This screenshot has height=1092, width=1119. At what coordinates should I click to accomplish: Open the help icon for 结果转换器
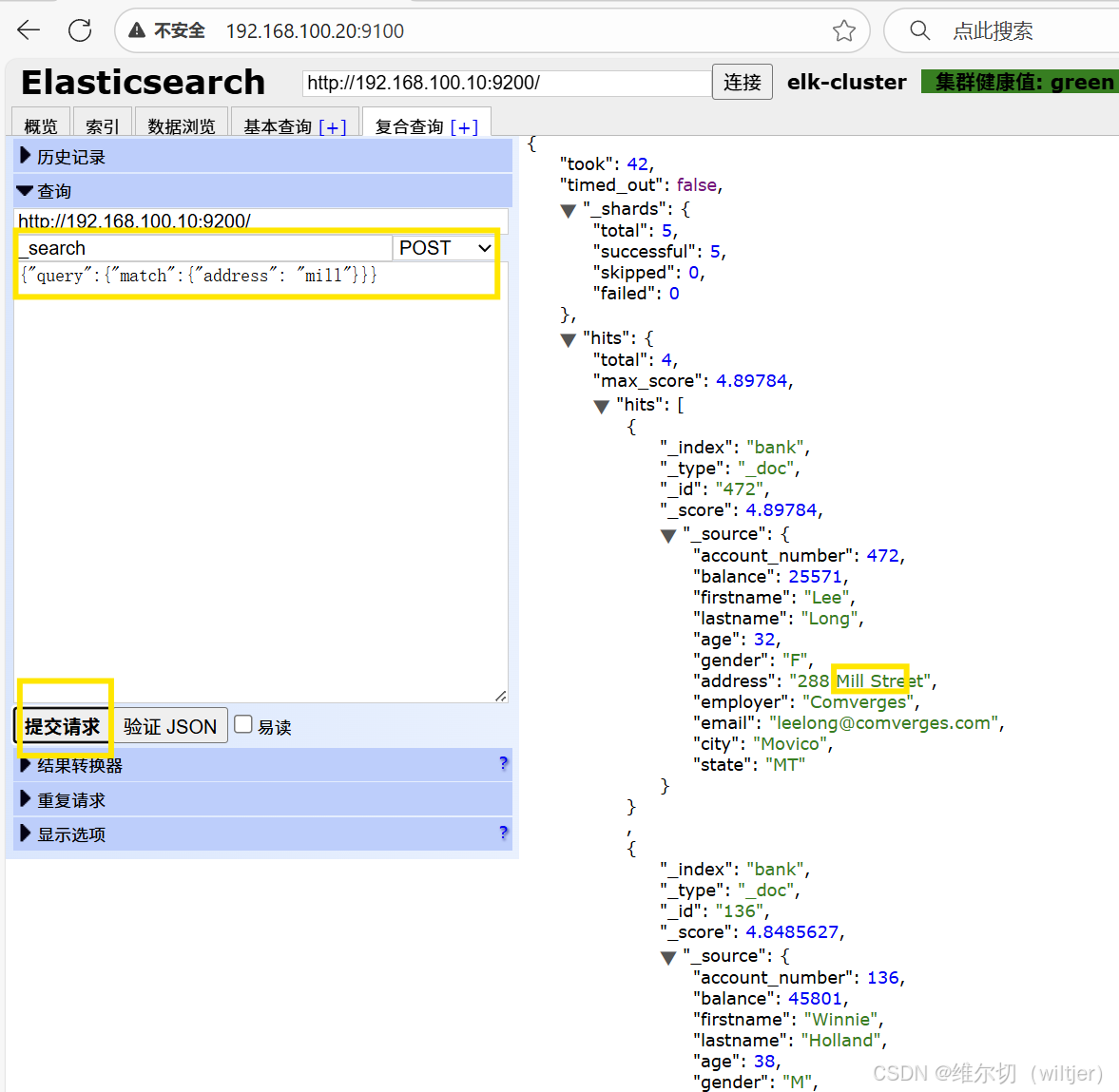[504, 763]
